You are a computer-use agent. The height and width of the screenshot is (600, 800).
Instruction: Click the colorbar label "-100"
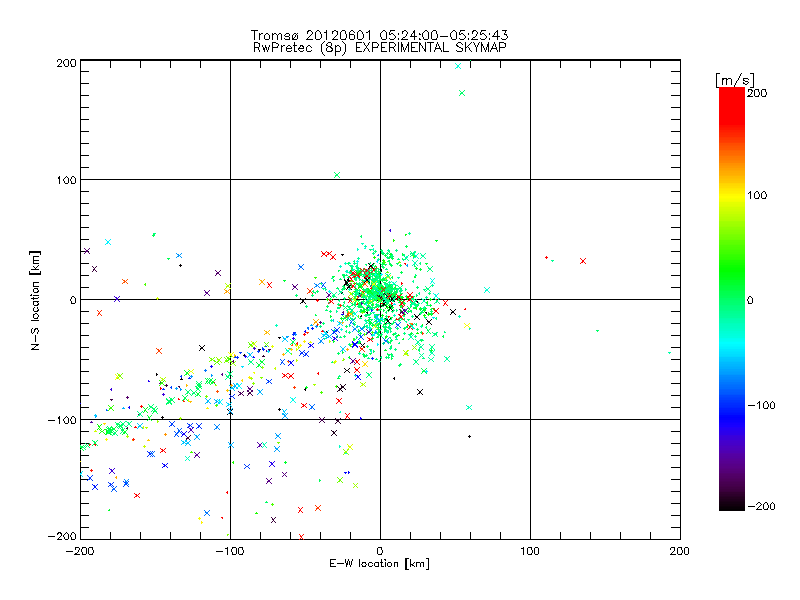[x=761, y=406]
